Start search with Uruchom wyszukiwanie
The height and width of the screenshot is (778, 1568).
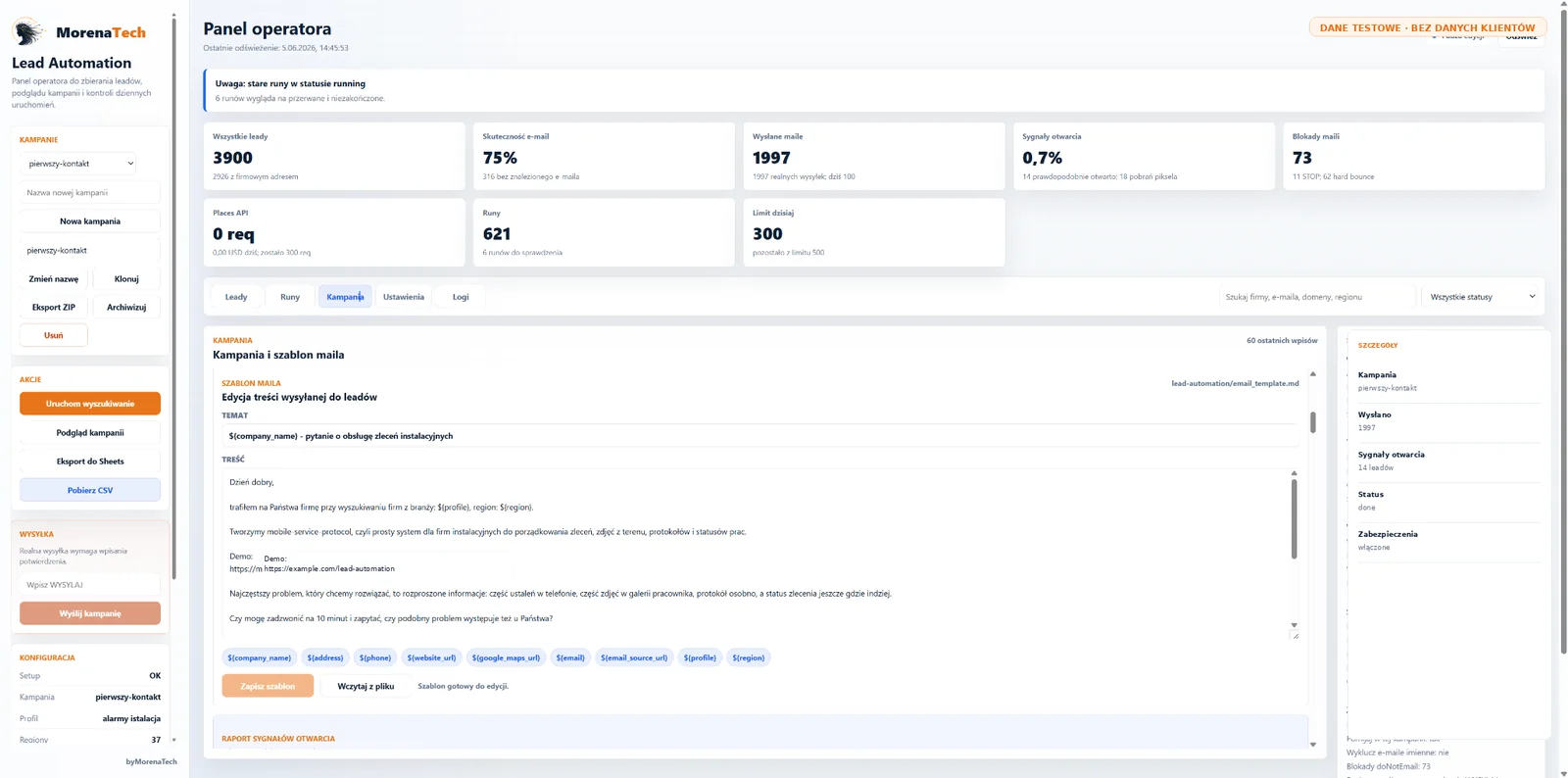pyautogui.click(x=90, y=404)
